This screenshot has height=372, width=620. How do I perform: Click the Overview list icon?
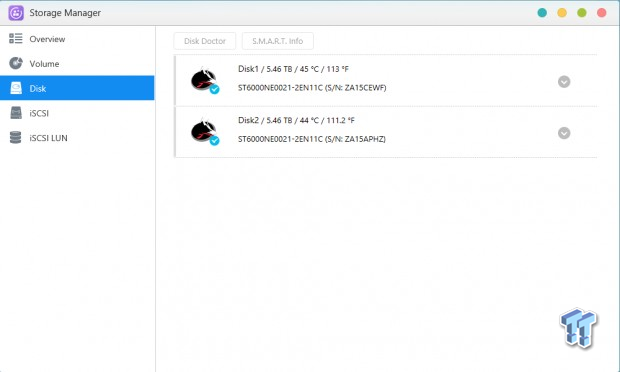[16, 38]
